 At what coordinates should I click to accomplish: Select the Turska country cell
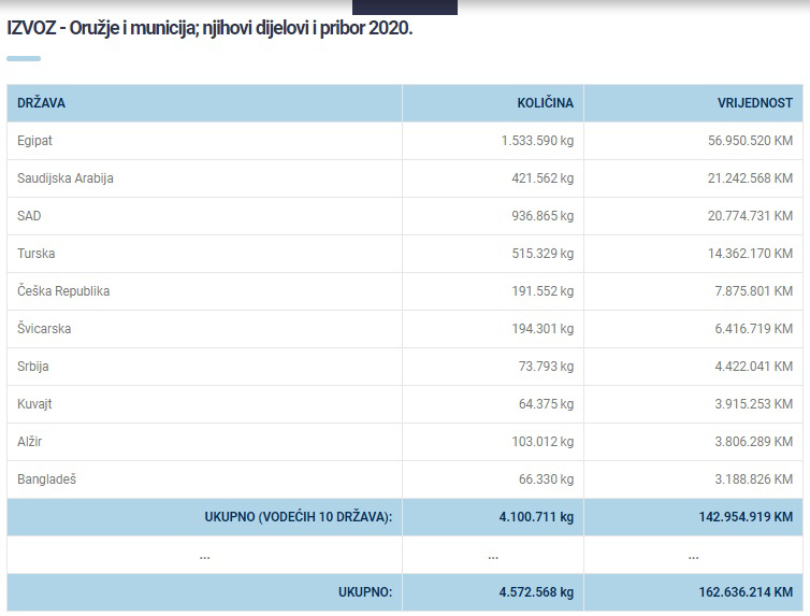pos(205,254)
